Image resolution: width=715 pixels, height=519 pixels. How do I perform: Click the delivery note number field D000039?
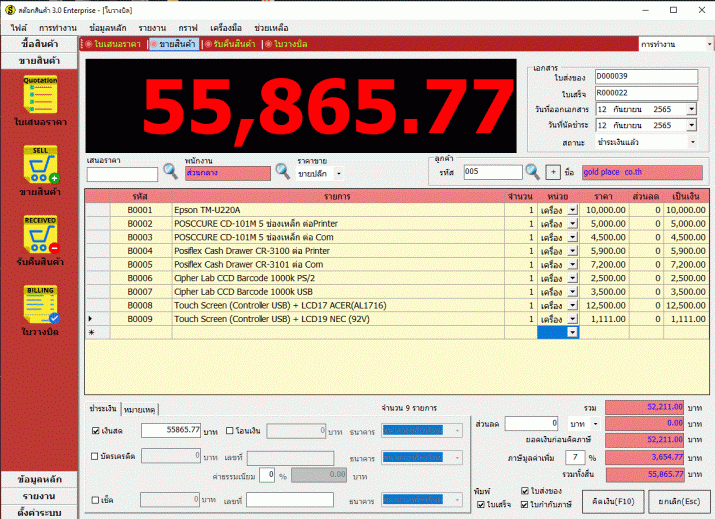pos(646,77)
